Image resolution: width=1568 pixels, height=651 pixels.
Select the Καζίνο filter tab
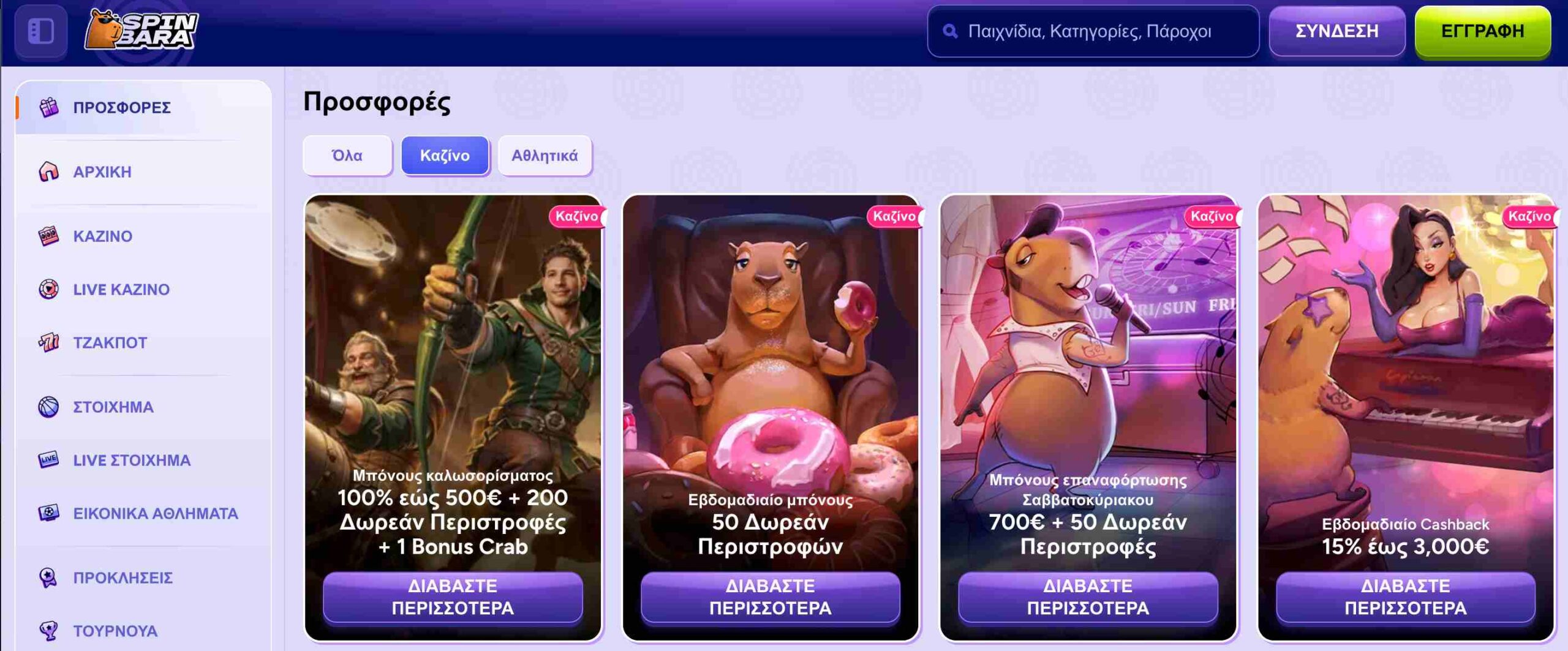click(x=445, y=156)
